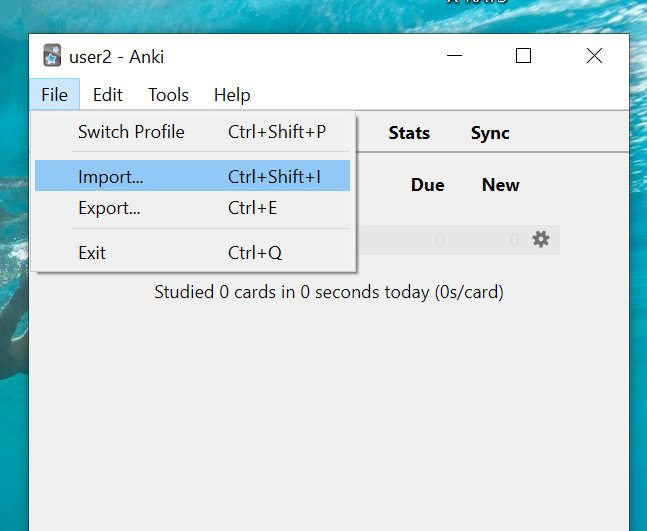The image size is (647, 531).
Task: Open the Edit menu
Action: coord(107,95)
